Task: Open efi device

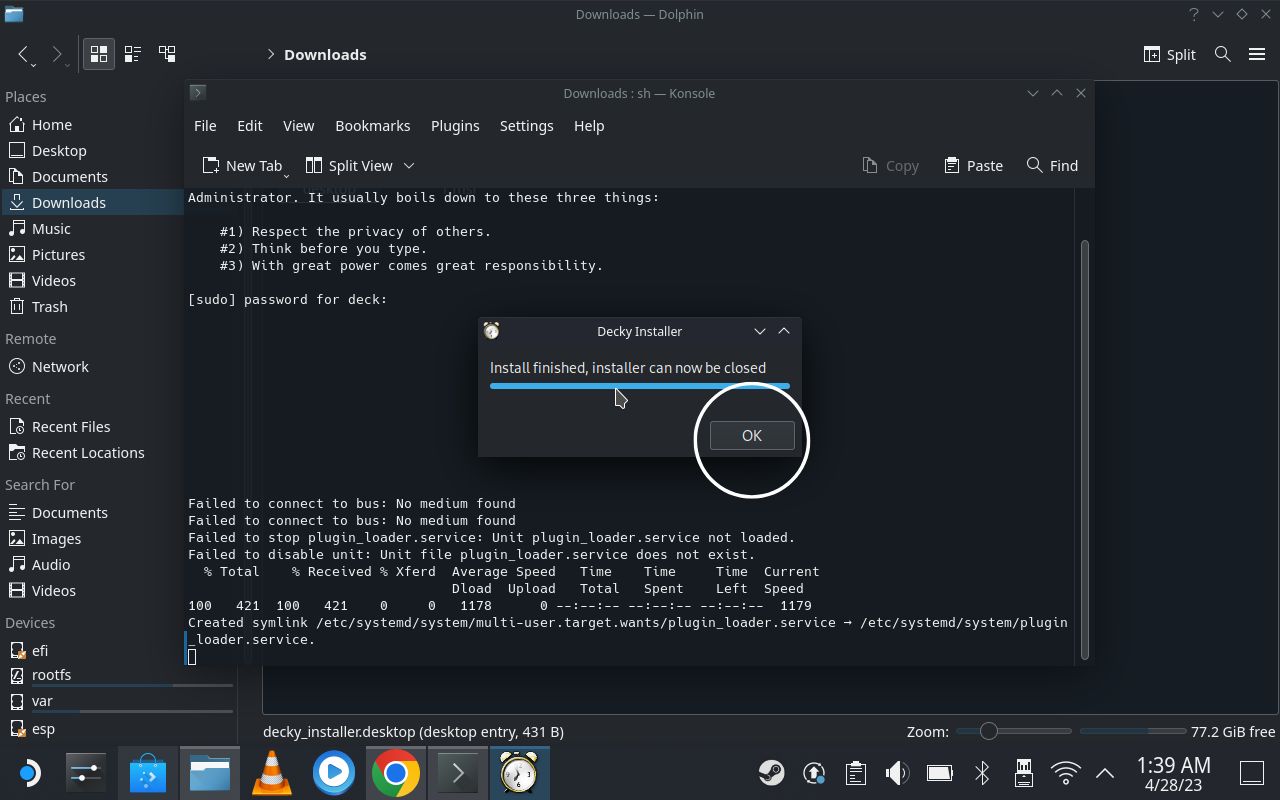Action: point(92,650)
